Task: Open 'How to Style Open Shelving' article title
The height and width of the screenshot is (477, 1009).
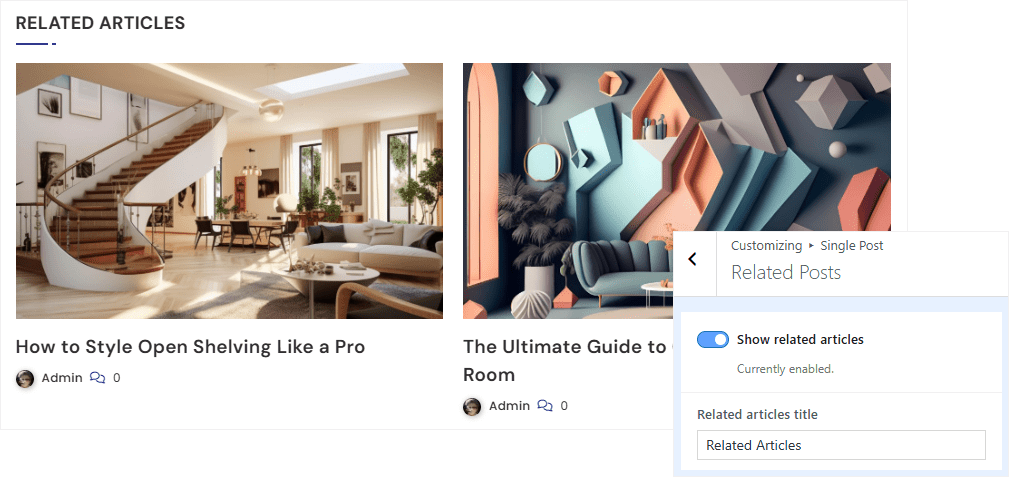Action: pos(190,347)
